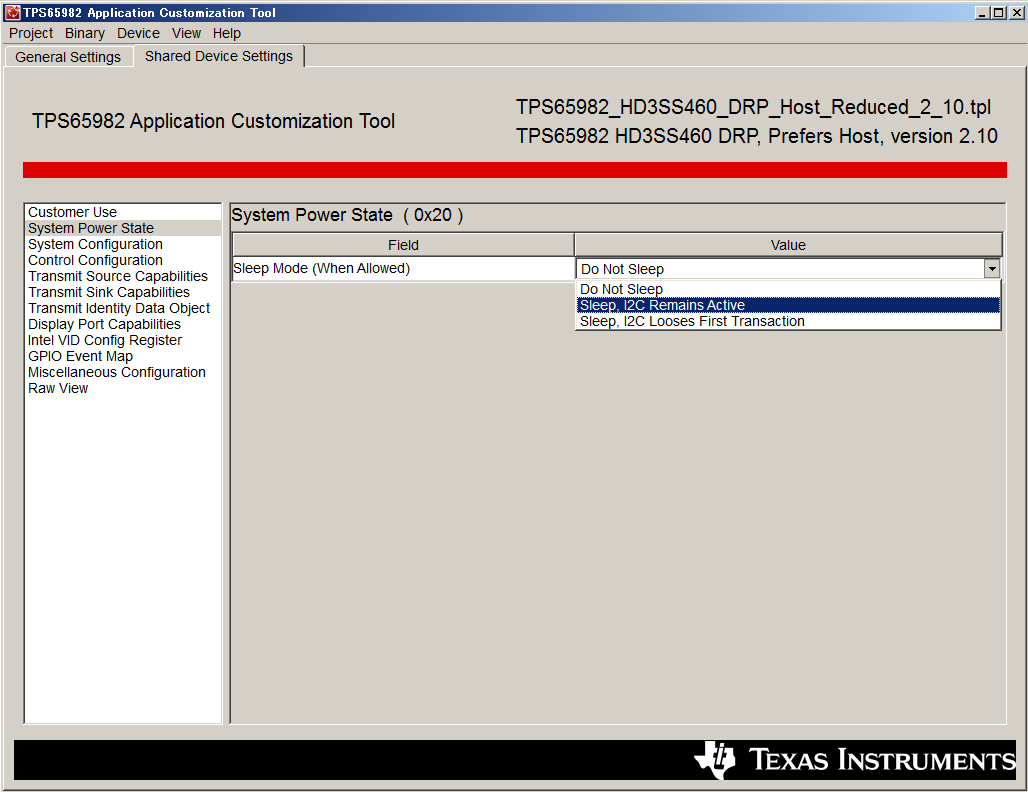Viewport: 1028px width, 792px height.
Task: Select Transmit Source Capabilities entry
Action: [x=123, y=277]
